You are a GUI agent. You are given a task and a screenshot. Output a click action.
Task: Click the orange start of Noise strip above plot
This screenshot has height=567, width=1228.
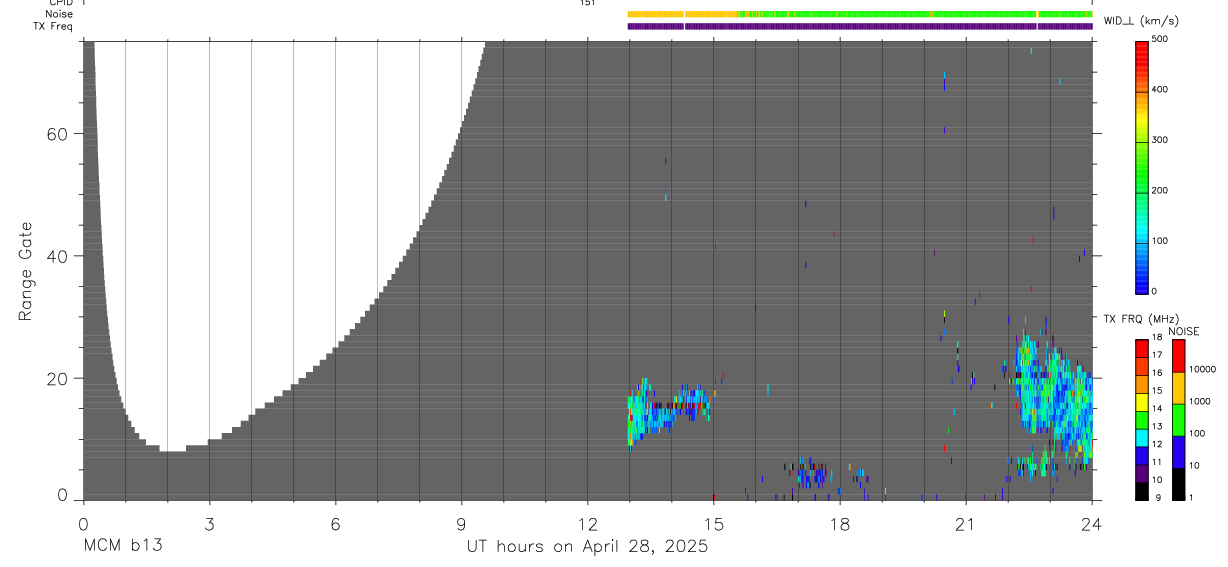[x=682, y=14]
